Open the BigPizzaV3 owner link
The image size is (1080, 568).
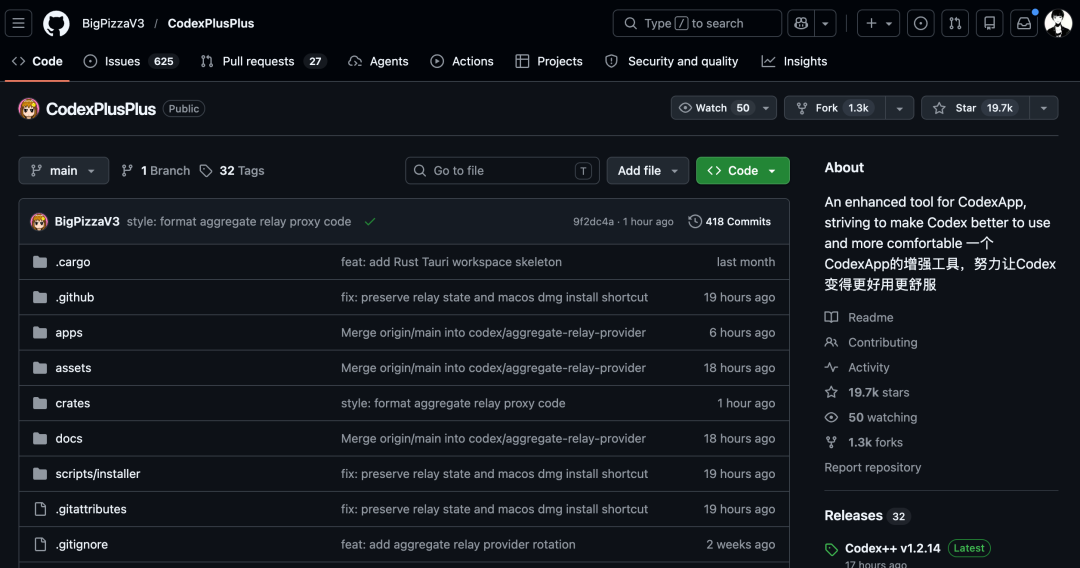coord(113,23)
